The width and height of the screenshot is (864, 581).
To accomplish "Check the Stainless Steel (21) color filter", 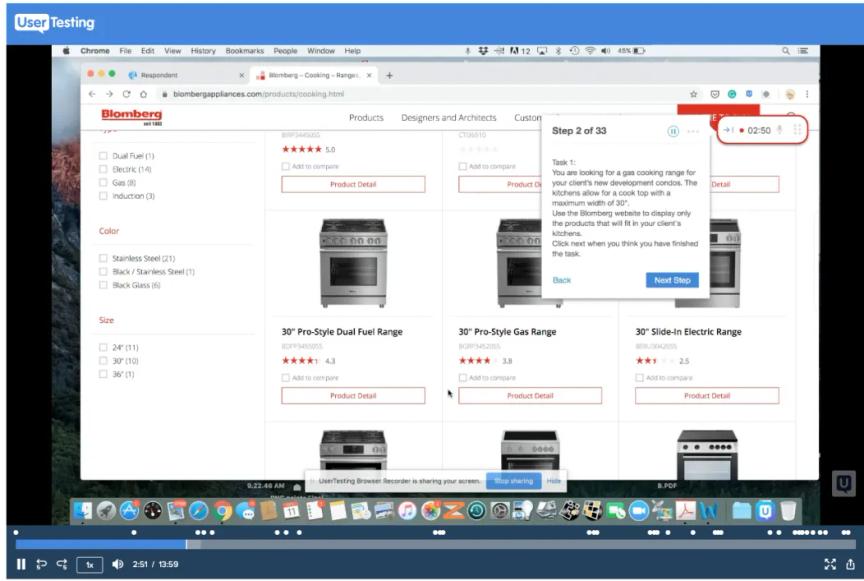I will click(x=103, y=258).
